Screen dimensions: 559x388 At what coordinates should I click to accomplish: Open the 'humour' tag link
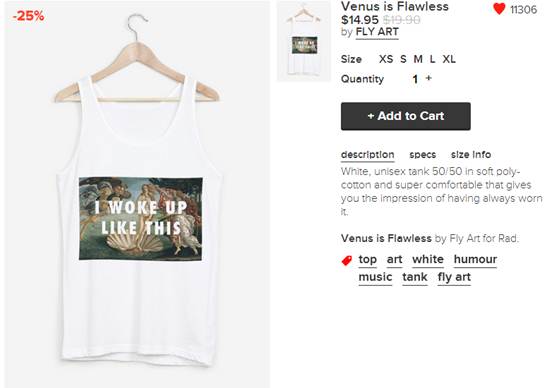pos(475,259)
